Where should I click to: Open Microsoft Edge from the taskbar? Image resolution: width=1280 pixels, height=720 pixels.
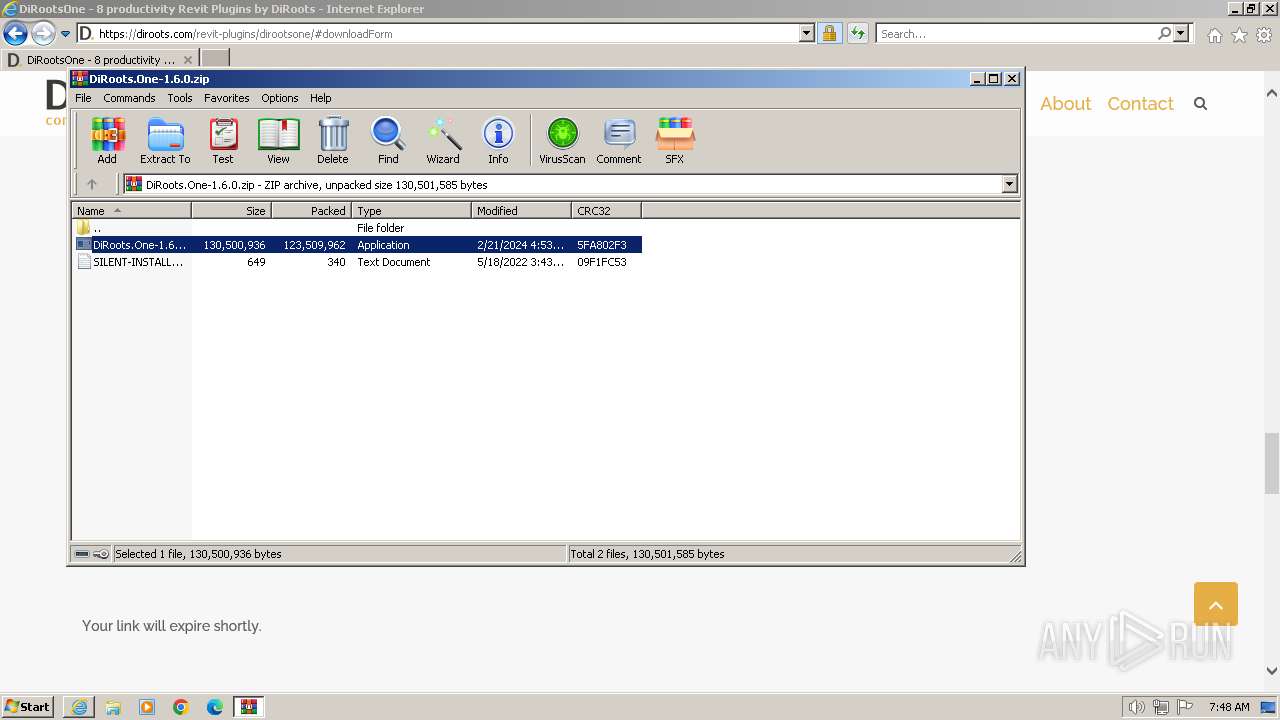coord(215,707)
